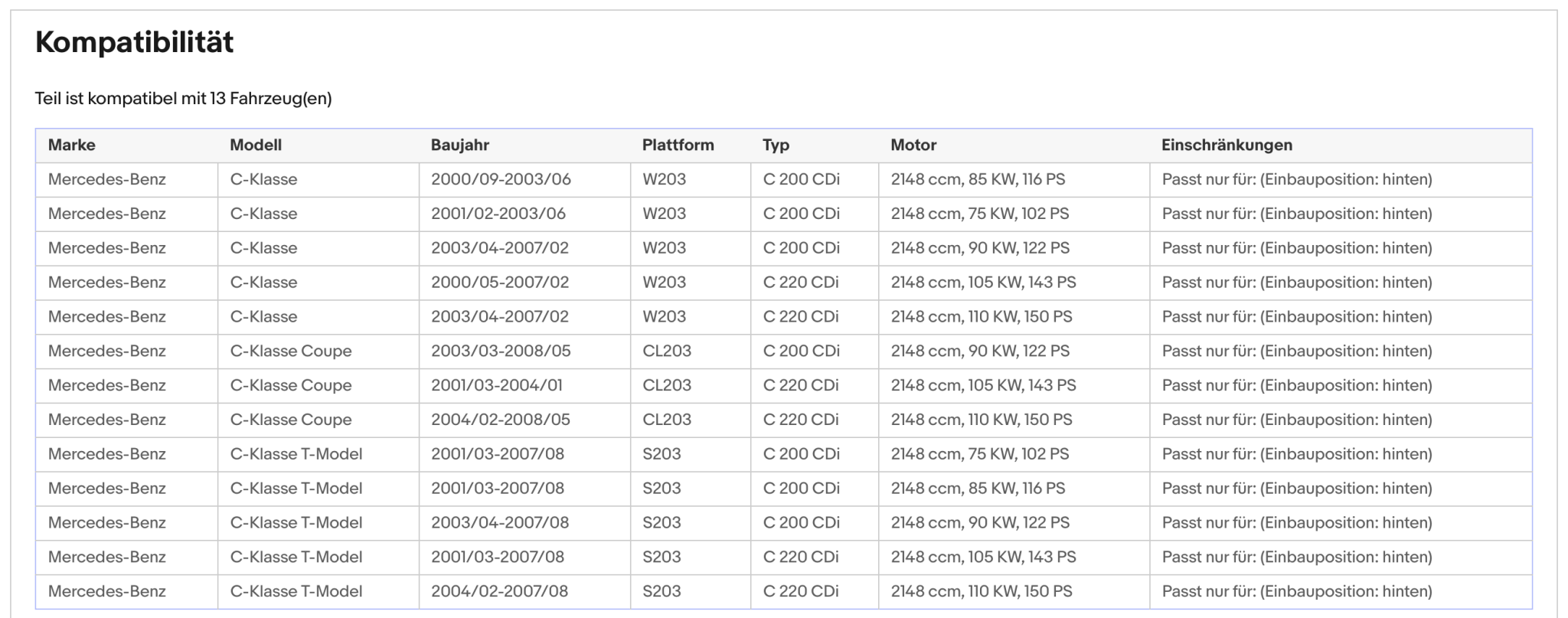1568x618 pixels.
Task: Click "C-Klasse T-Model" in the 2003/04-2007/08 row
Action: click(296, 522)
